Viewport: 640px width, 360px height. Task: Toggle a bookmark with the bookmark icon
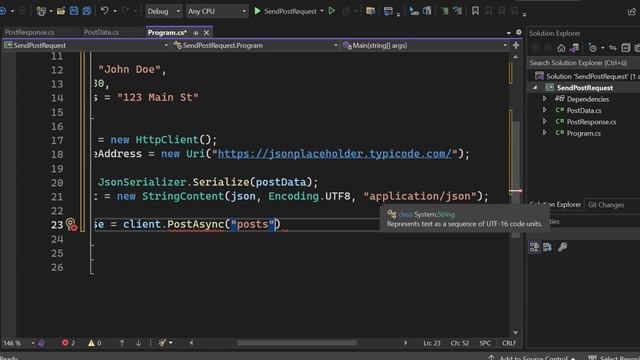coord(475,11)
